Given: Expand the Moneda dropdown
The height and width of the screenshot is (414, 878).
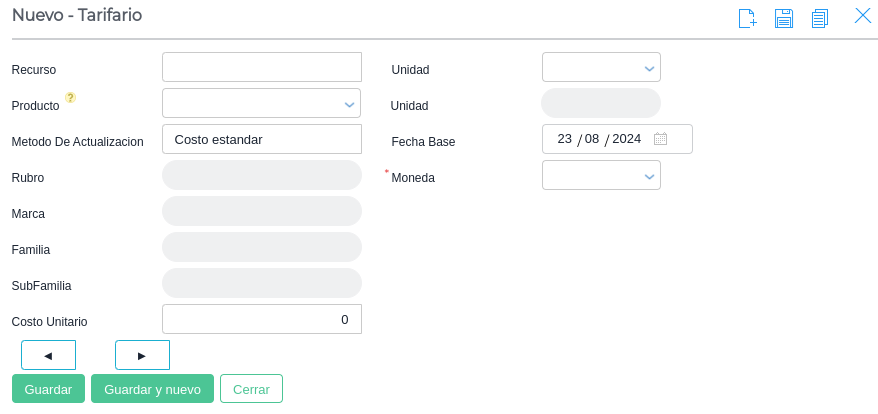Looking at the screenshot, I should (649, 175).
